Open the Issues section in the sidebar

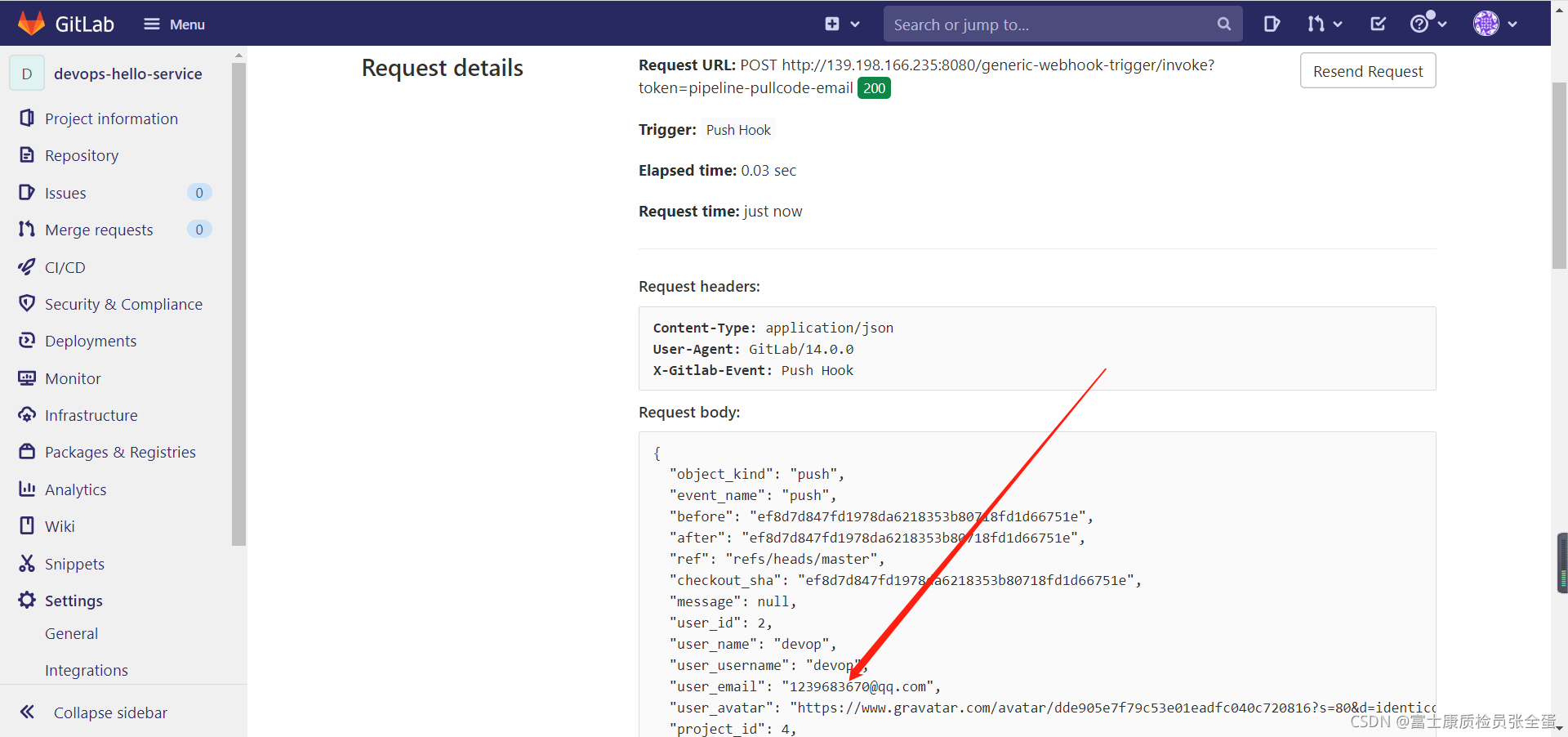[x=65, y=193]
